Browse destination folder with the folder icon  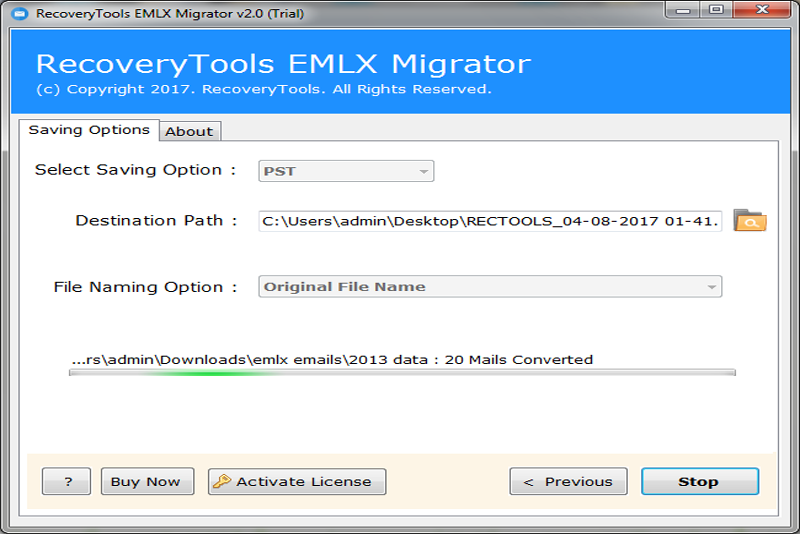coord(749,220)
